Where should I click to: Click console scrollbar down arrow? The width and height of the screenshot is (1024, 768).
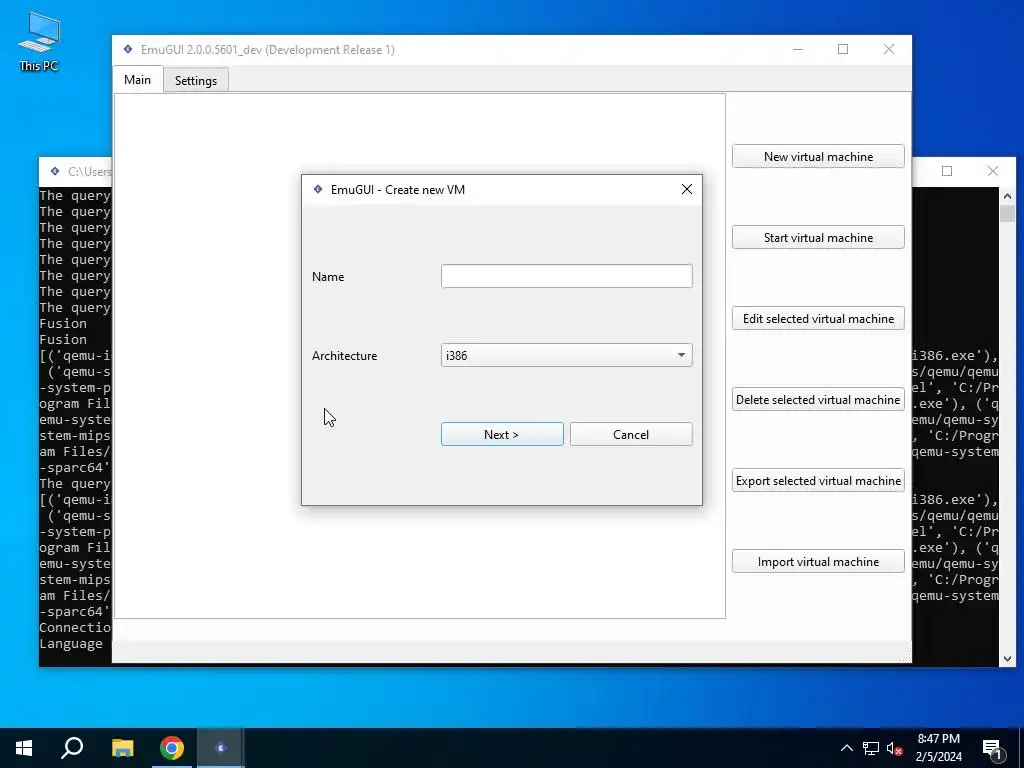(x=1007, y=659)
